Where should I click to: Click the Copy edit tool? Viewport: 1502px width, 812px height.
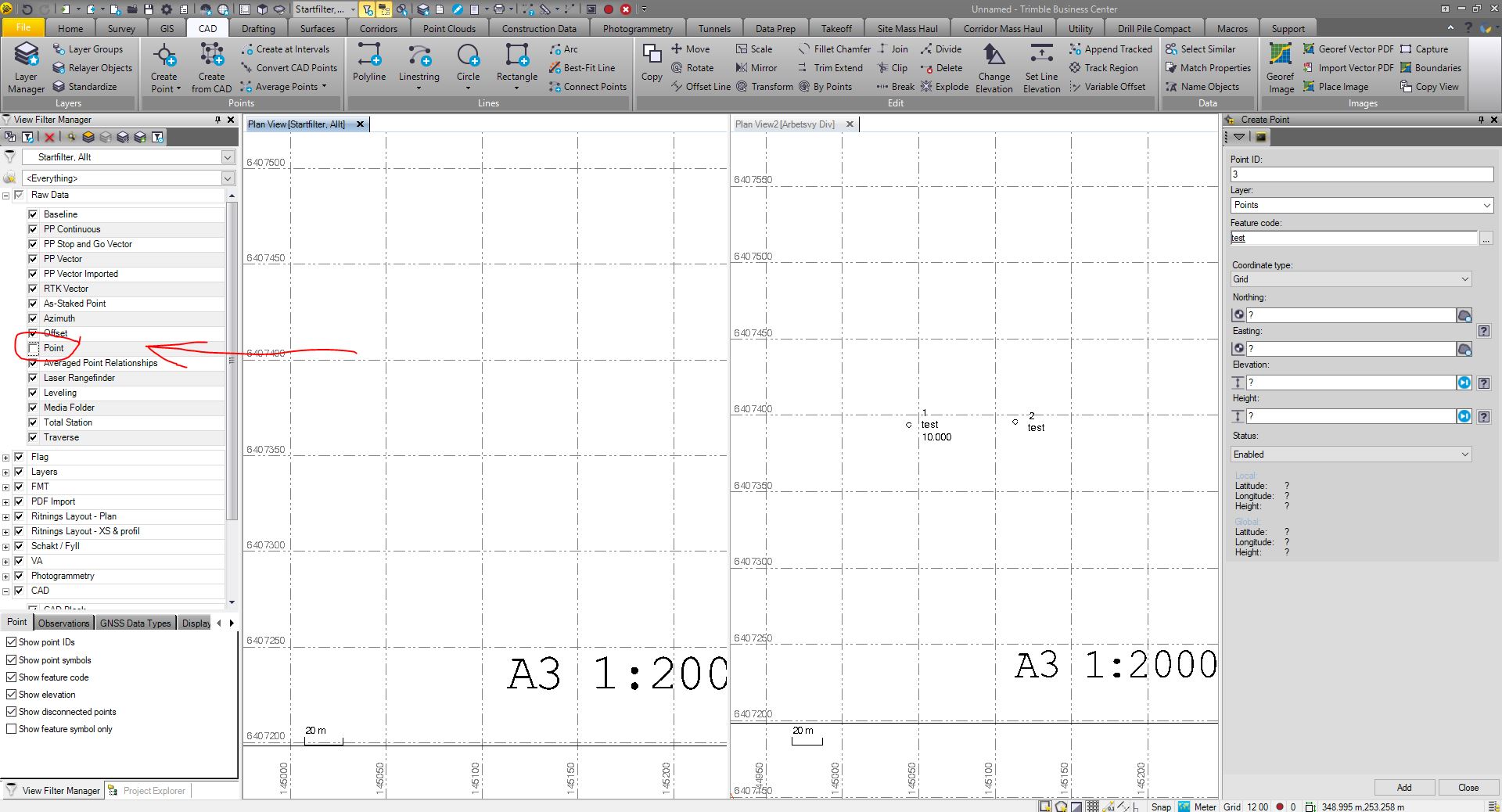652,63
